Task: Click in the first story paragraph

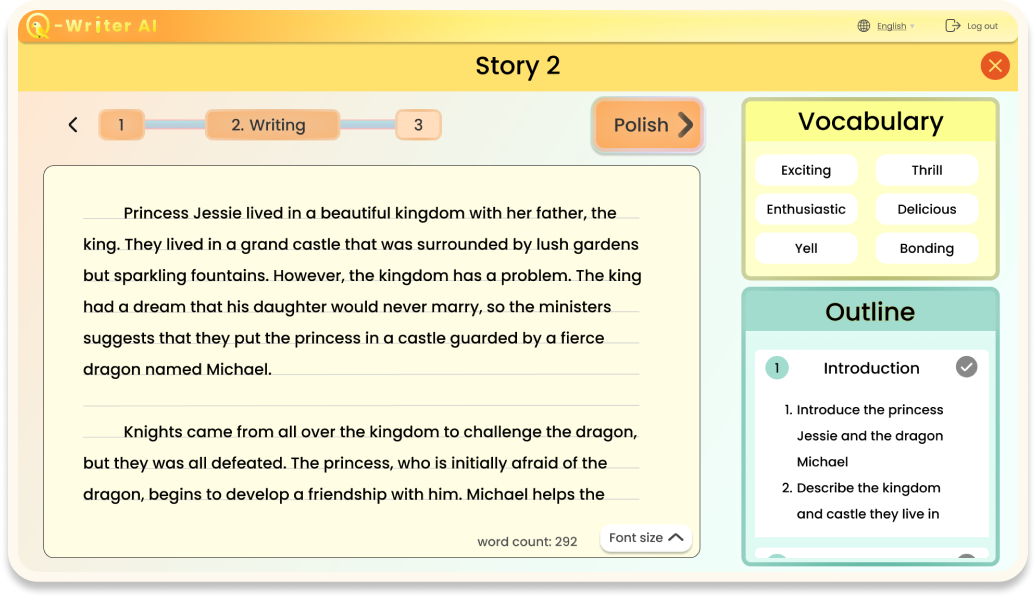Action: pyautogui.click(x=362, y=291)
